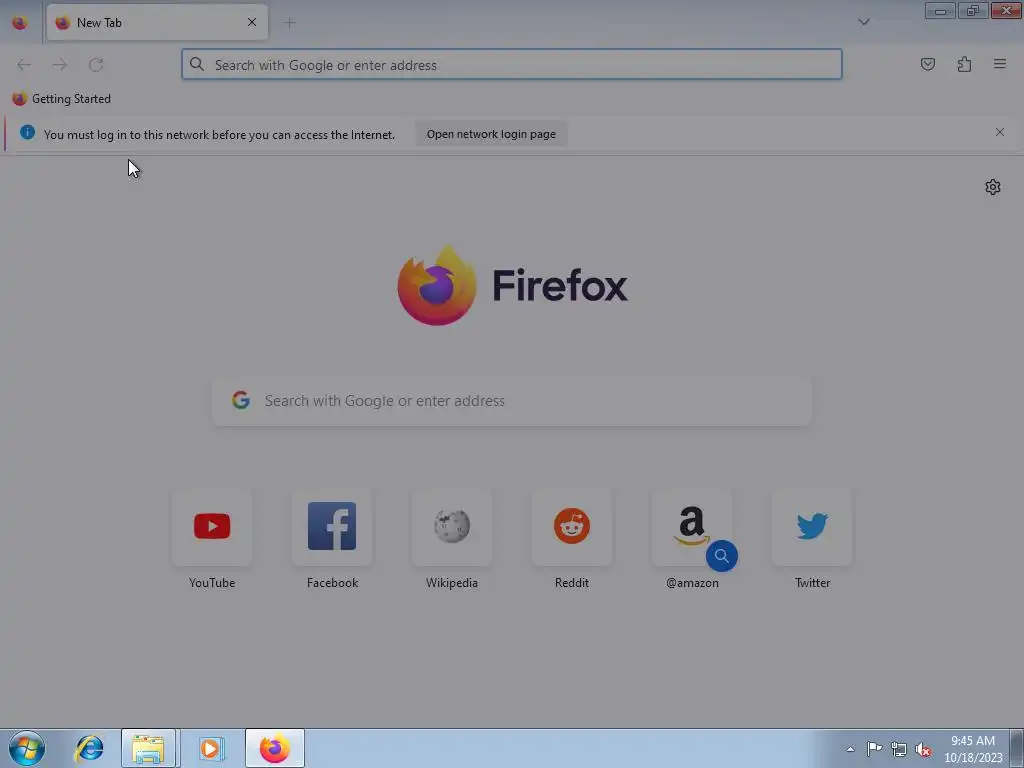The width and height of the screenshot is (1024, 768).
Task: Select the New Tab tab
Action: point(157,22)
